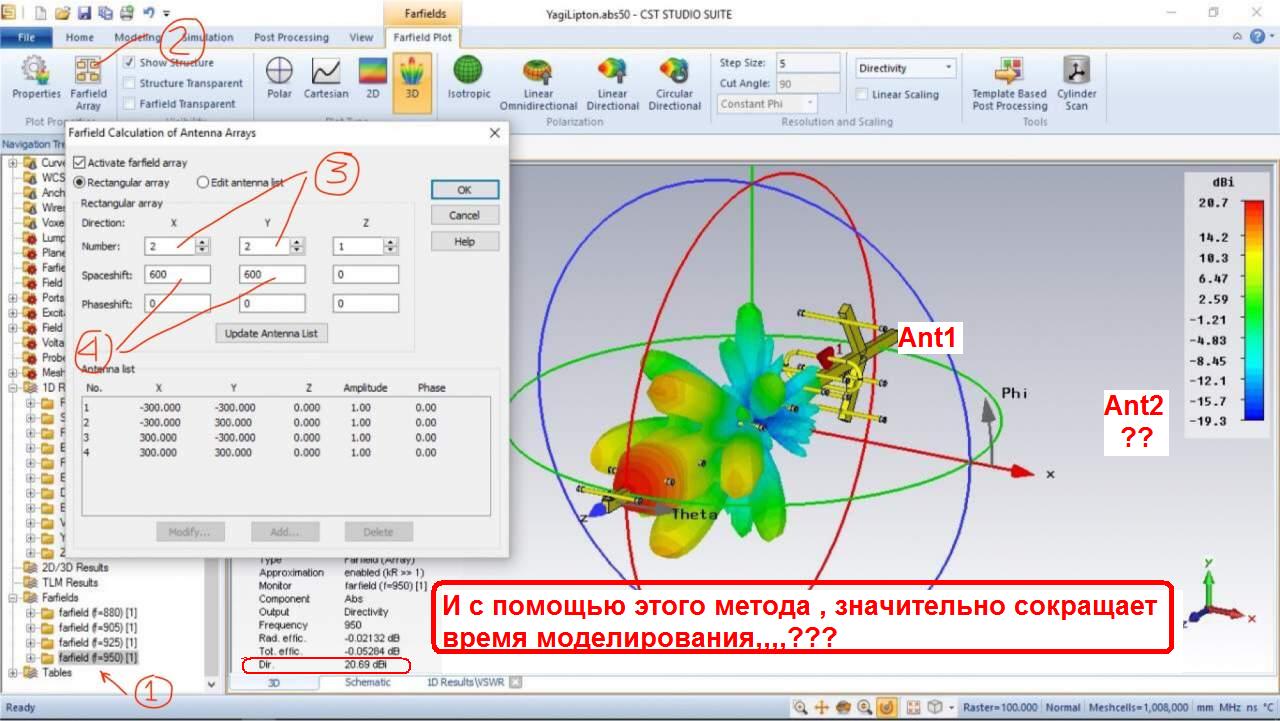
Task: Switch to the View ribbon tab
Action: pos(361,37)
